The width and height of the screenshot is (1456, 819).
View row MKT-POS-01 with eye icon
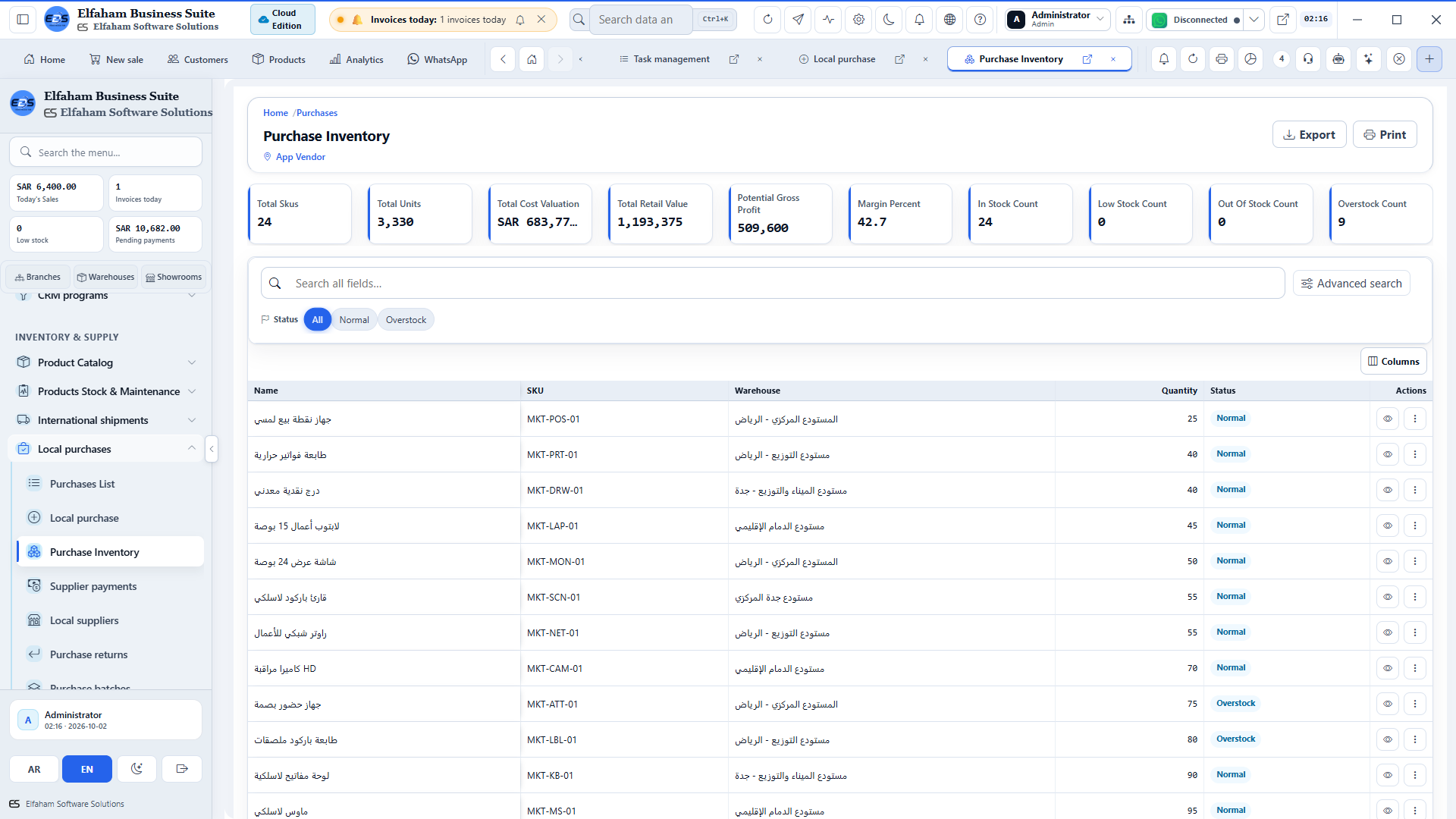click(x=1388, y=419)
